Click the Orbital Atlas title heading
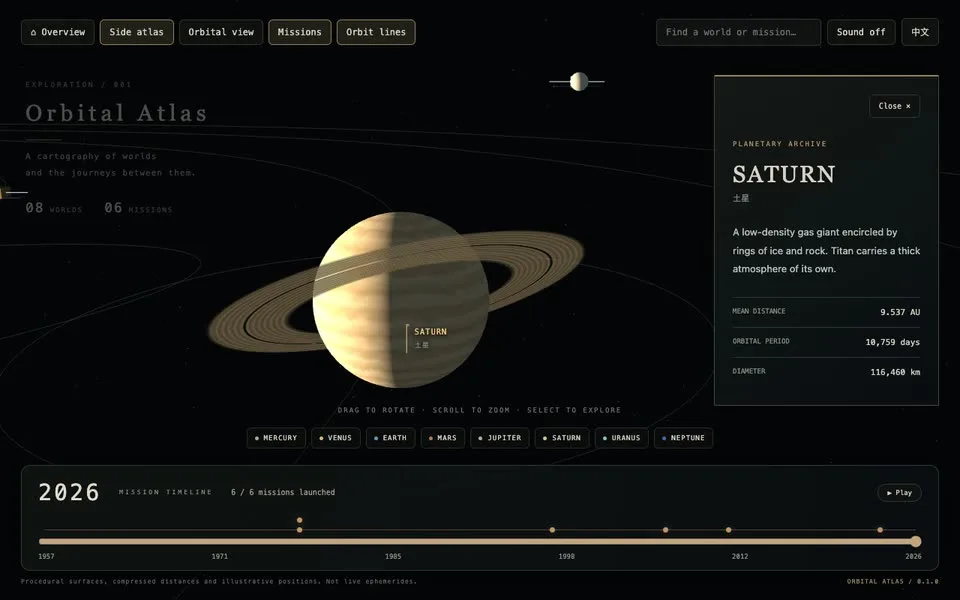 [x=116, y=113]
